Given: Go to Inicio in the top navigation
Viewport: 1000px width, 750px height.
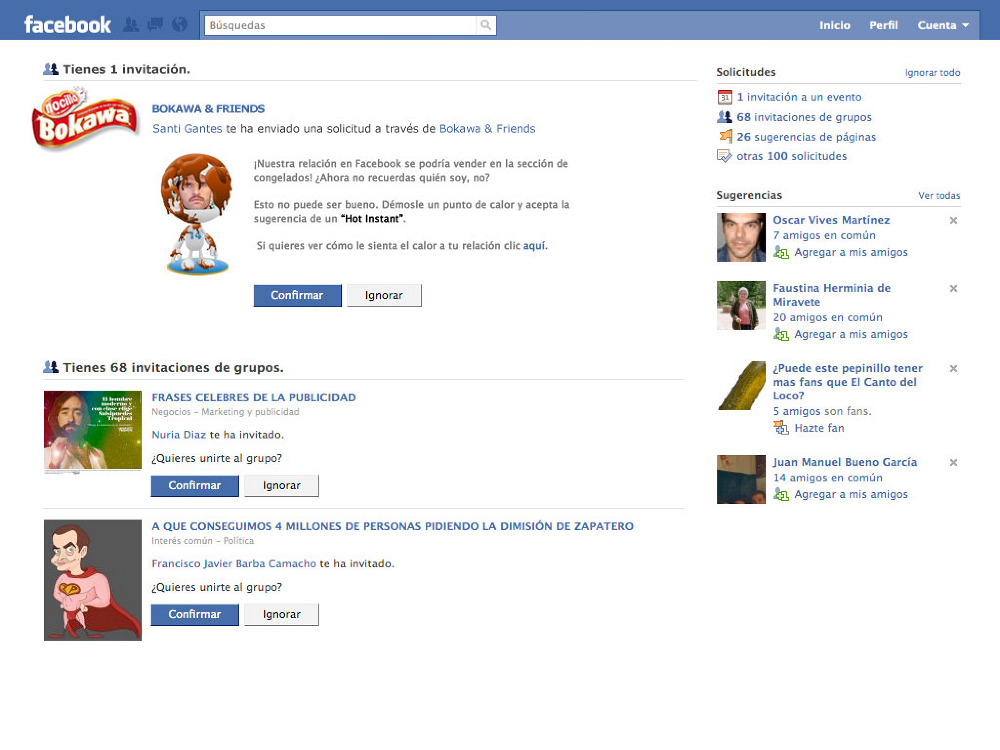Looking at the screenshot, I should [835, 25].
